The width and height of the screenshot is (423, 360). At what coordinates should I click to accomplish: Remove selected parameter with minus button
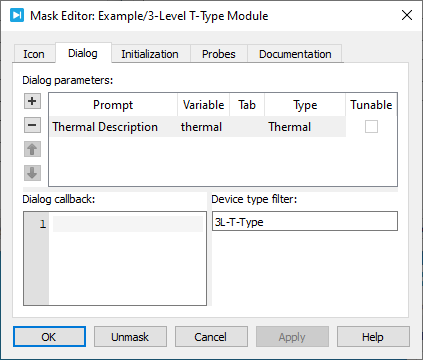pos(32,125)
